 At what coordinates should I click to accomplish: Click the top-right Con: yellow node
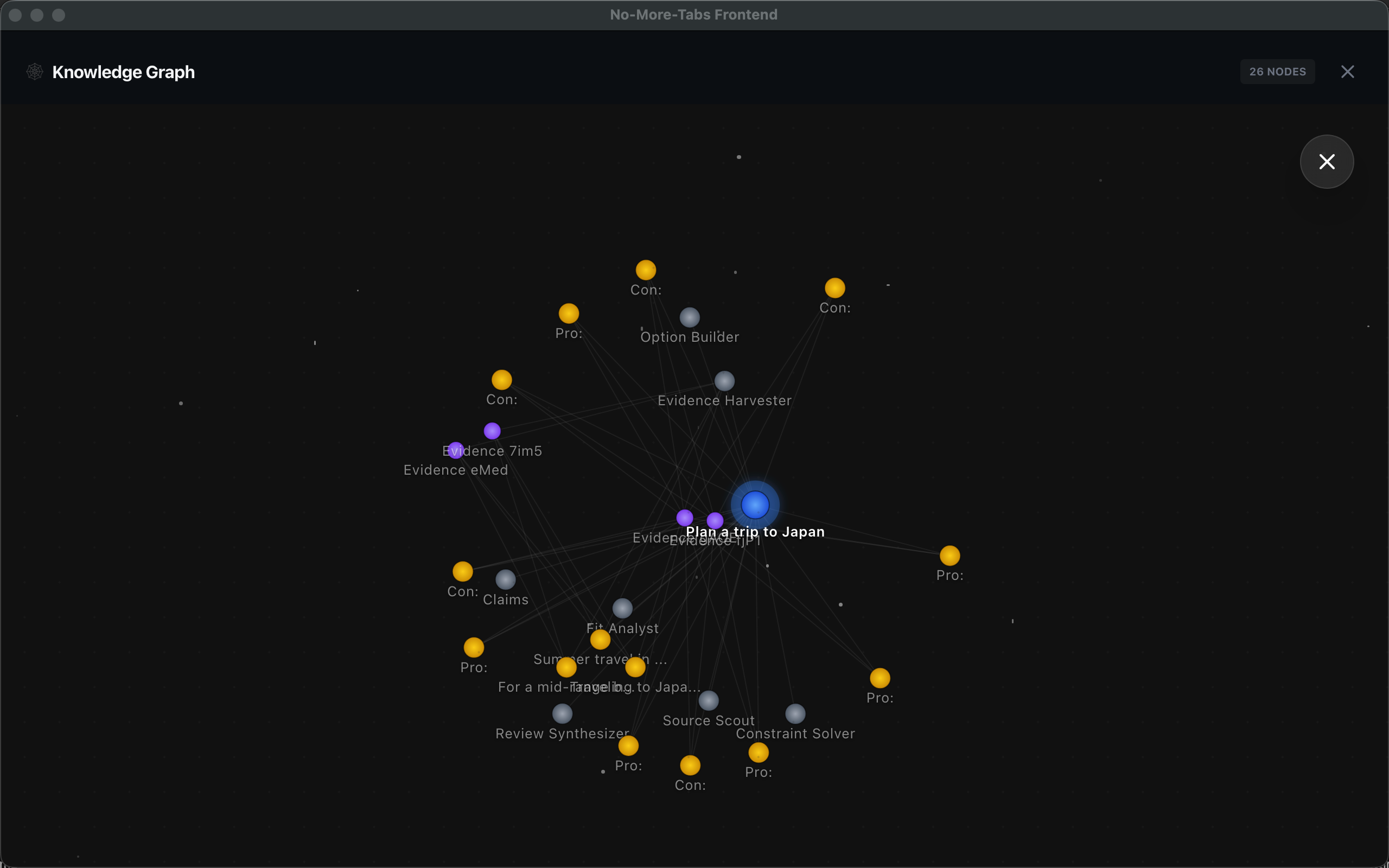pos(834,288)
